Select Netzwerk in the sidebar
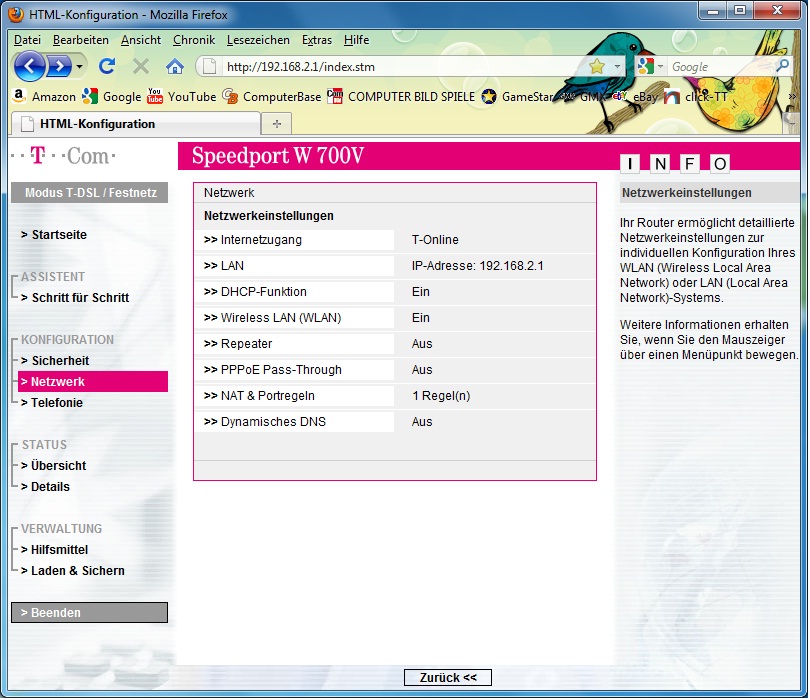810x700 pixels. 93,382
